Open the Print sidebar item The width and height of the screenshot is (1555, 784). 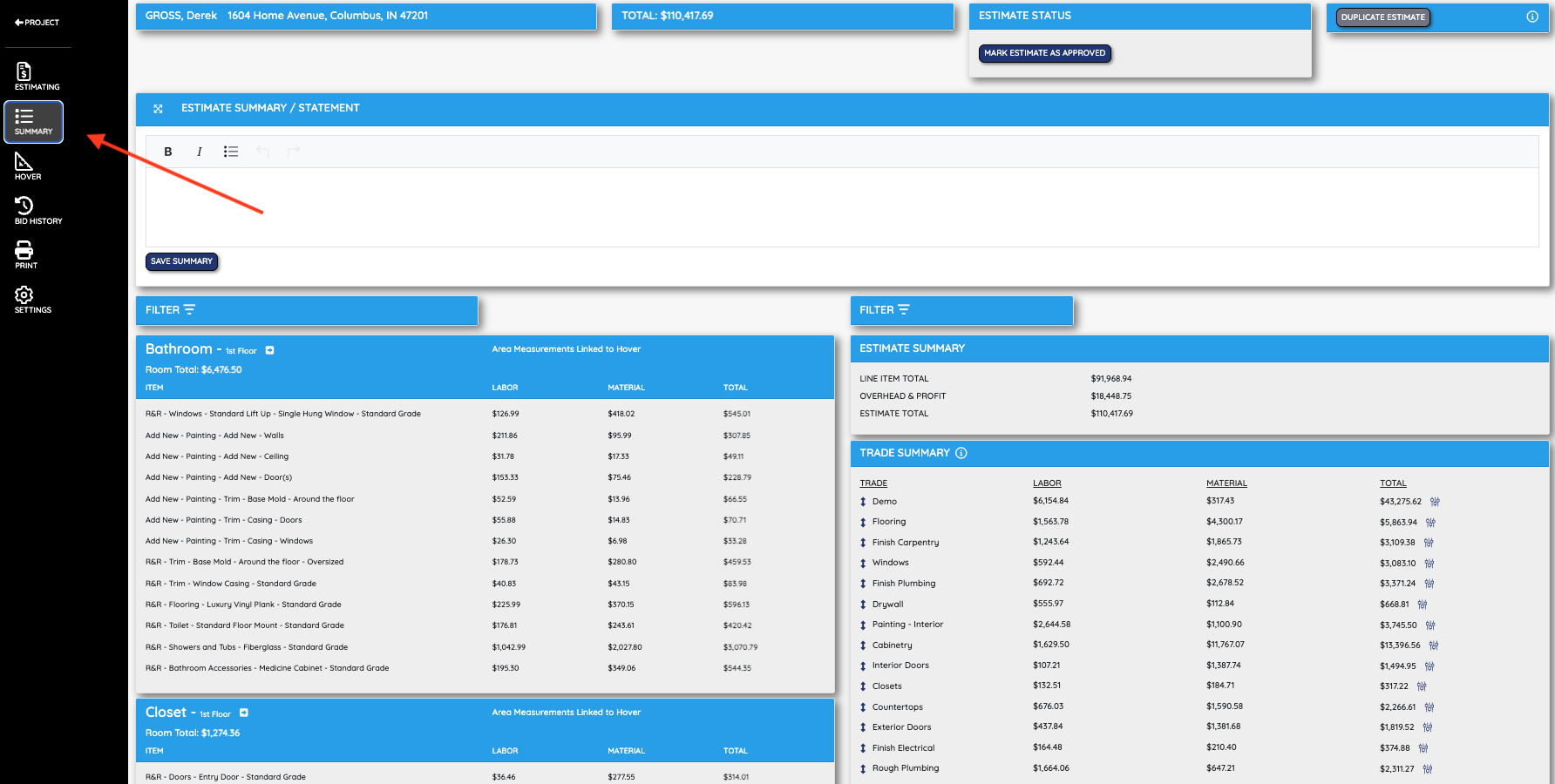26,255
